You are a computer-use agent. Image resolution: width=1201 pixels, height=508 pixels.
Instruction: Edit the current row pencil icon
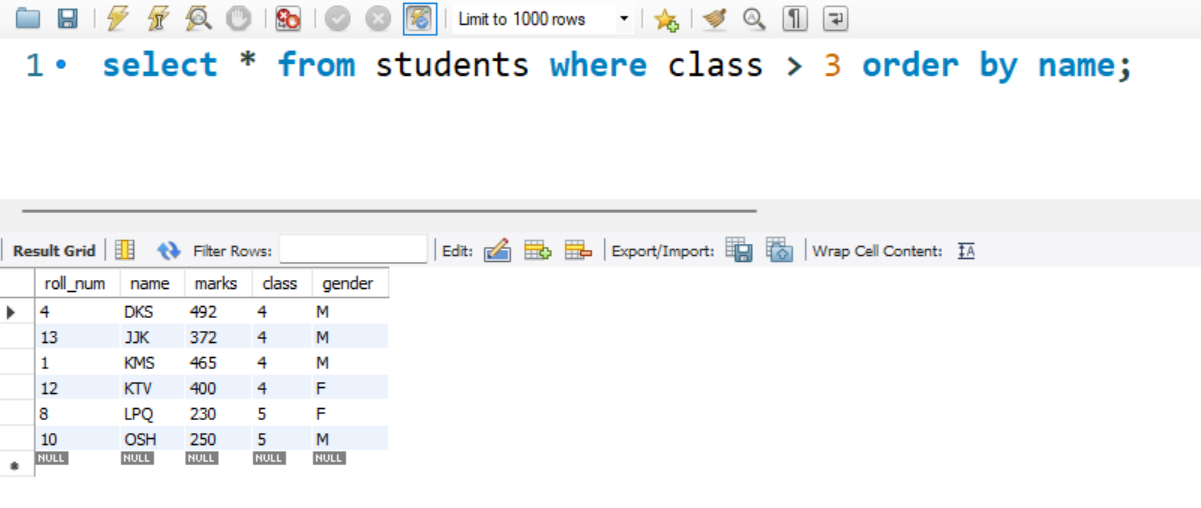pyautogui.click(x=497, y=250)
